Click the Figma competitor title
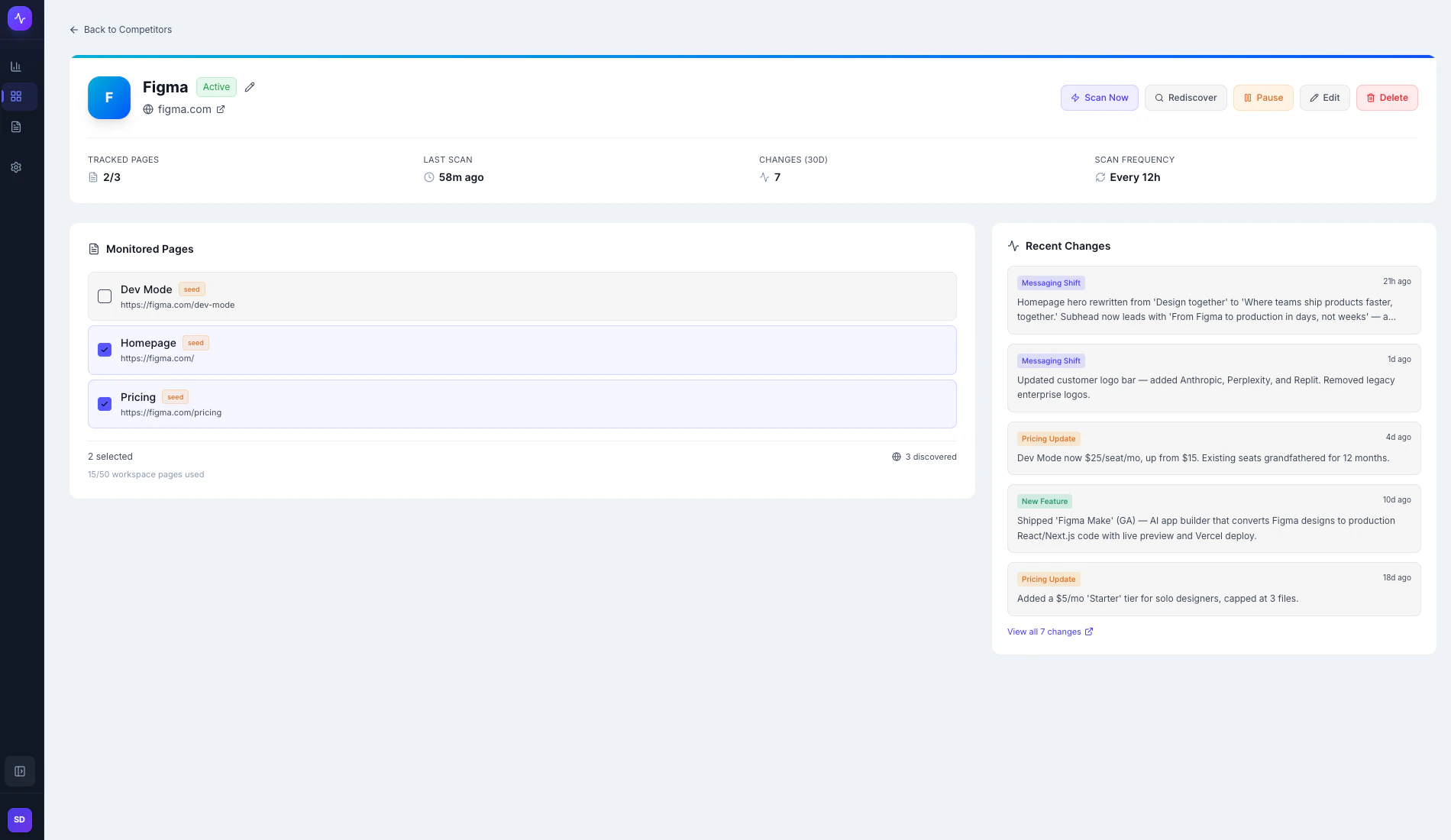Image resolution: width=1451 pixels, height=840 pixels. point(165,87)
